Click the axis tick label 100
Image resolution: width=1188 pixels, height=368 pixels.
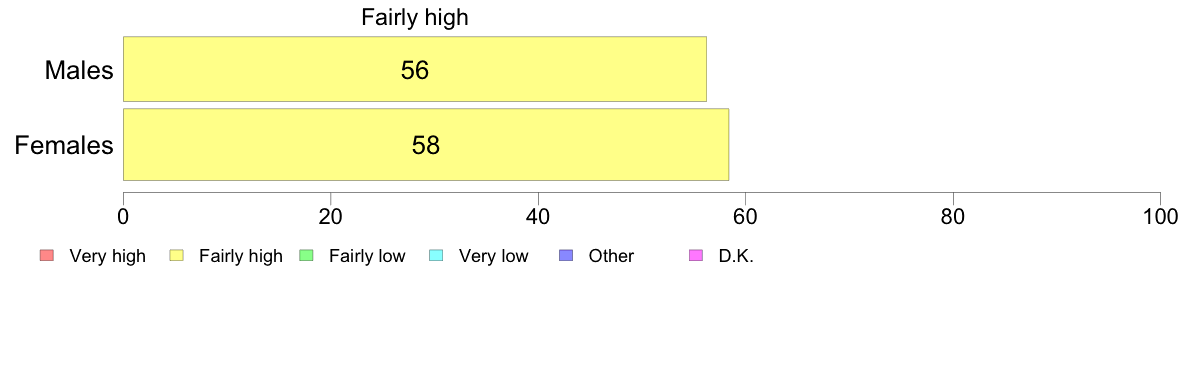(1160, 216)
